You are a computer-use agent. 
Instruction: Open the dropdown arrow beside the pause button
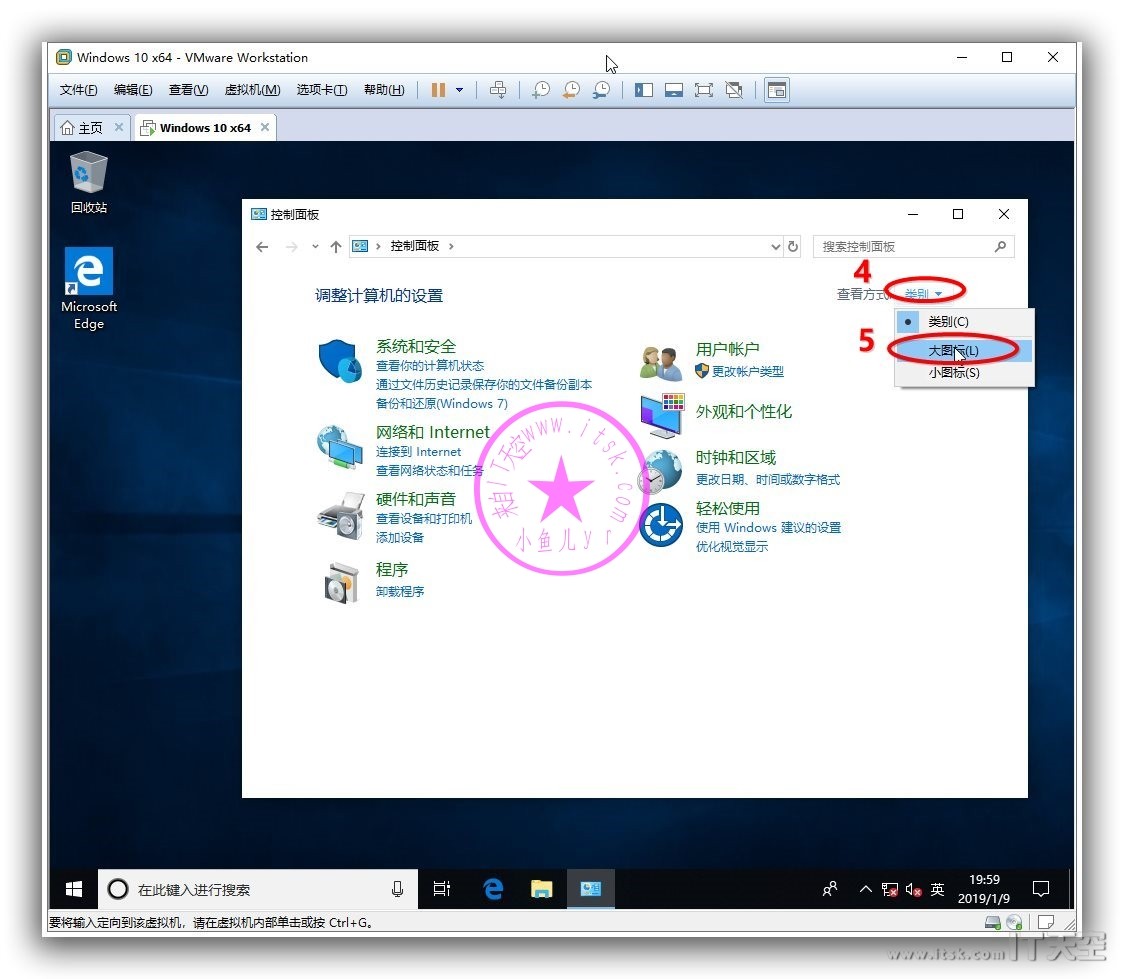(459, 90)
